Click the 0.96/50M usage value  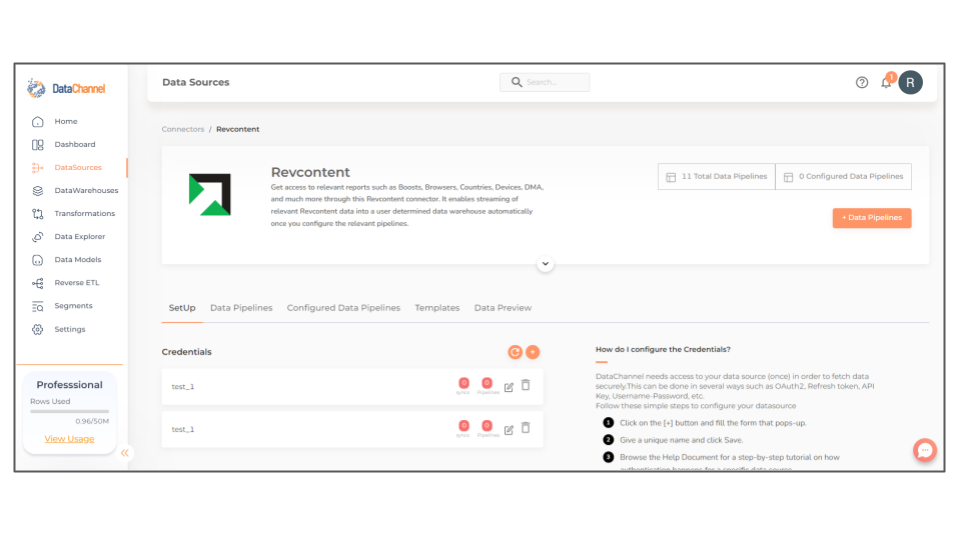click(x=92, y=421)
